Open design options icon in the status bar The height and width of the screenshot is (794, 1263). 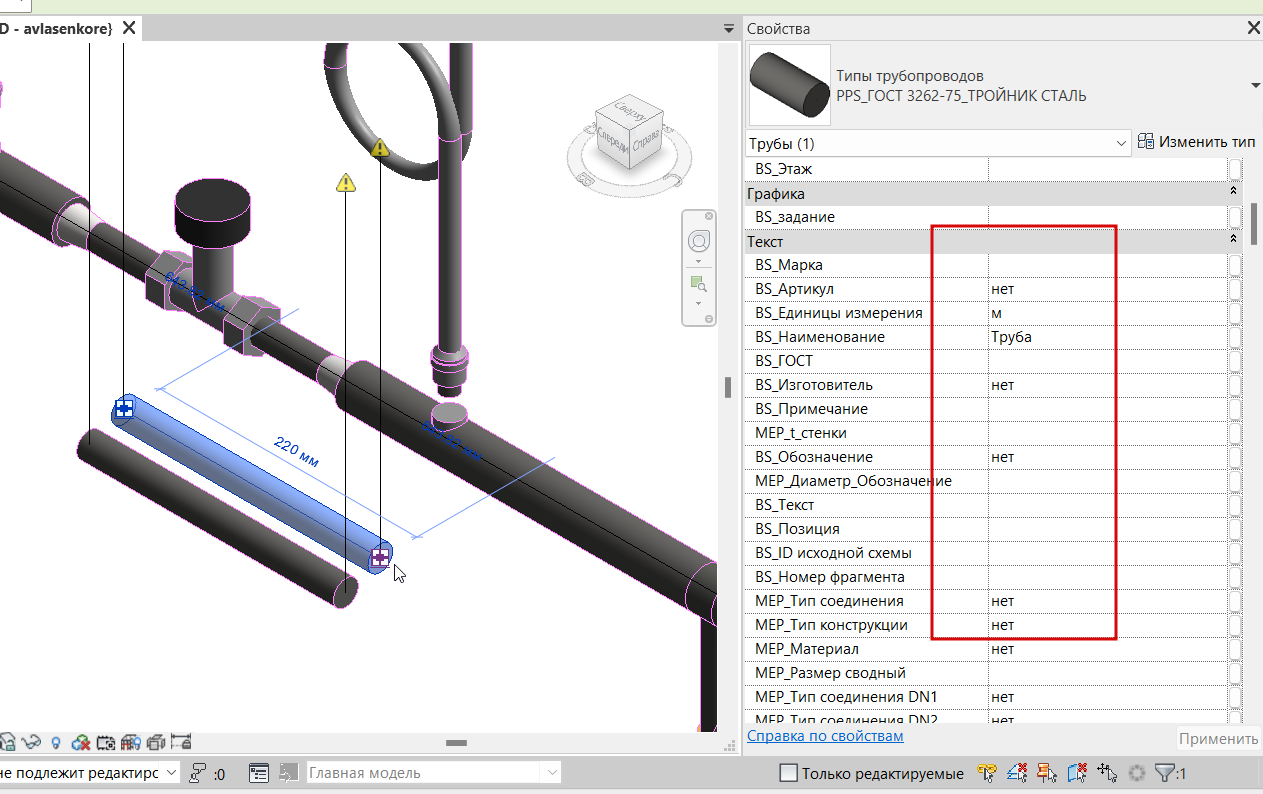tap(260, 773)
